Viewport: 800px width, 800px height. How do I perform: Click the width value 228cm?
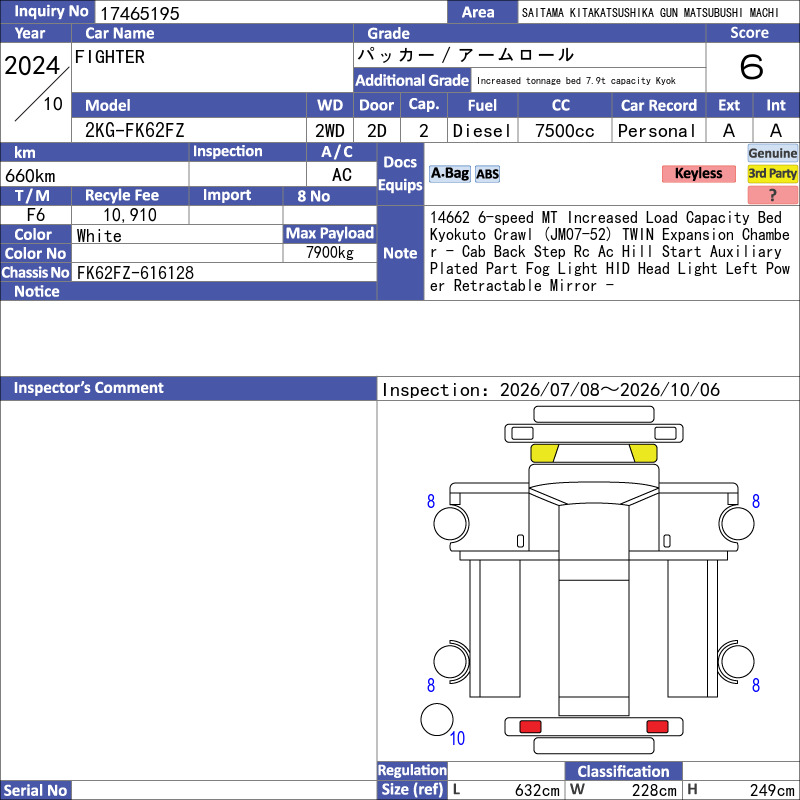point(654,790)
